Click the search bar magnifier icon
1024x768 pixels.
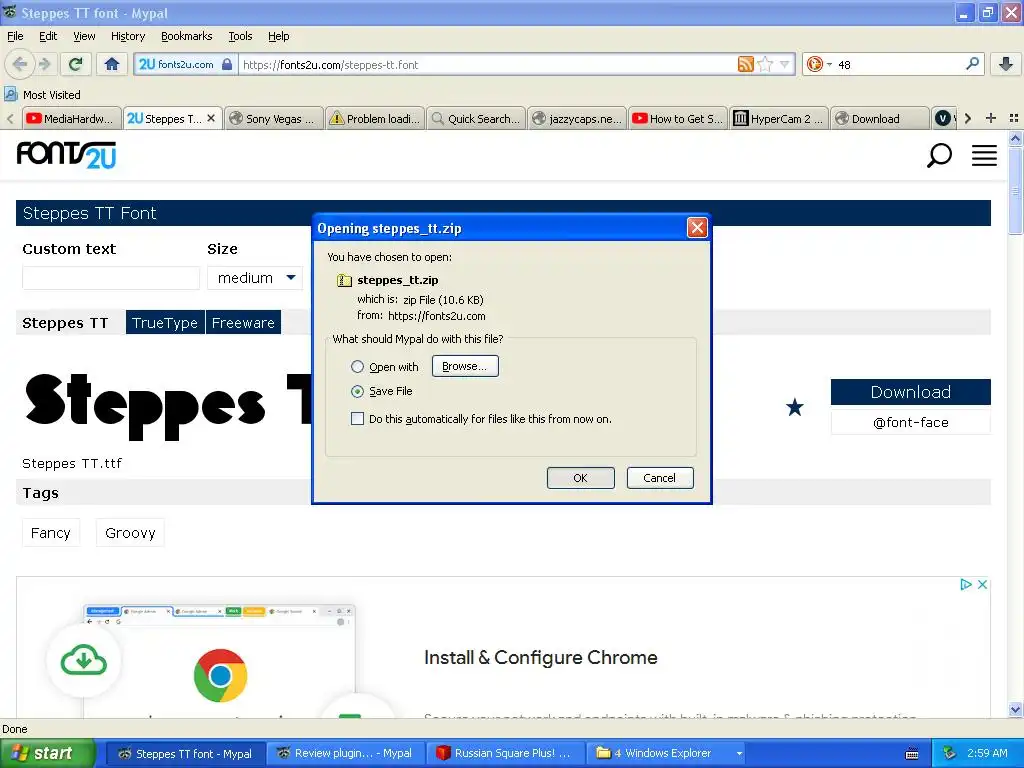click(x=972, y=64)
